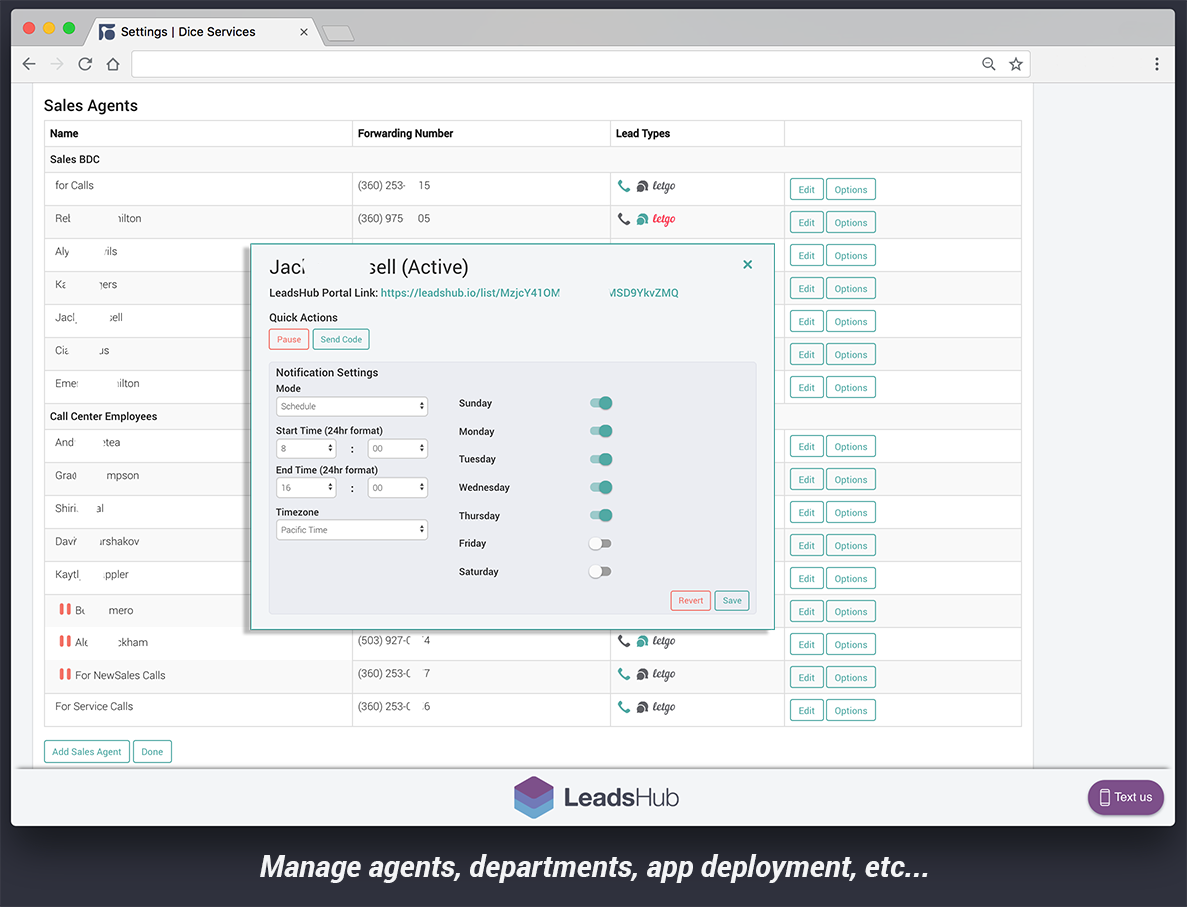Screen dimensions: 1187x907
Task: Open Timezone dropdown showing Pacific Time
Action: click(x=352, y=530)
